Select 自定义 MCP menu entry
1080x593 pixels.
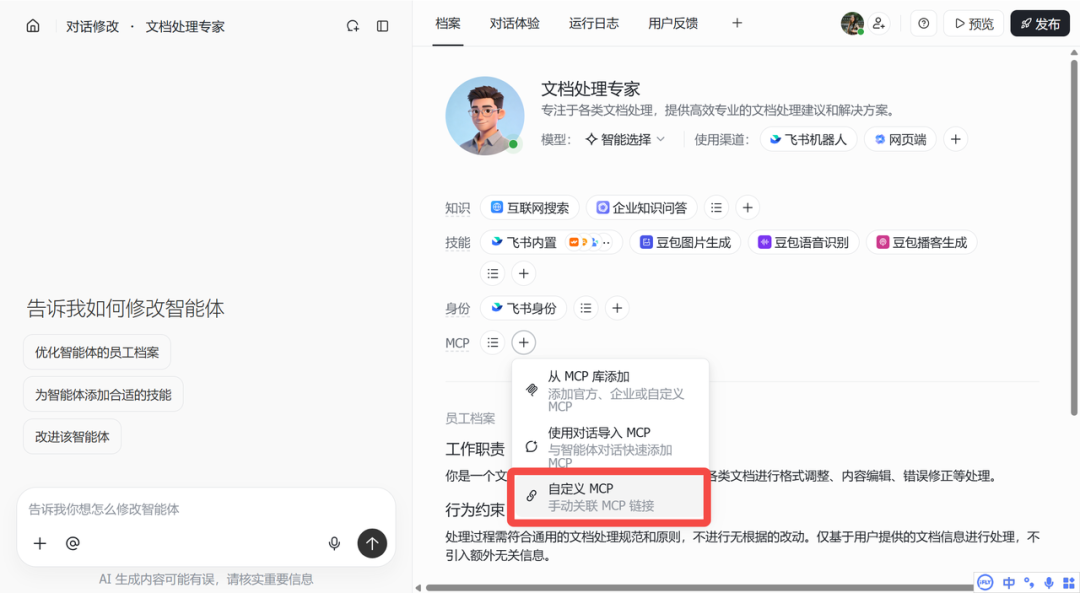(x=609, y=497)
